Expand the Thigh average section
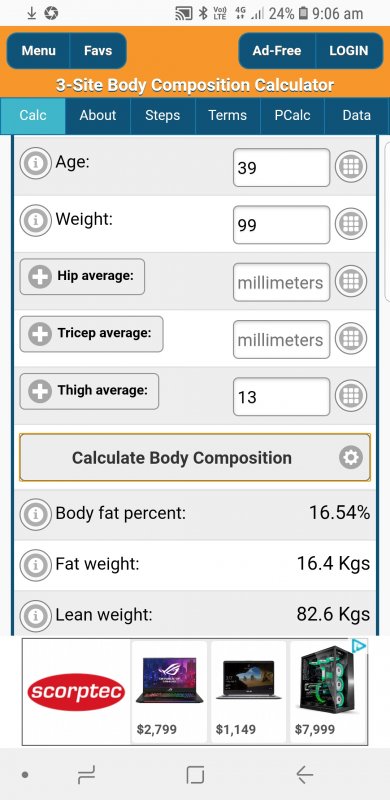This screenshot has width=390, height=800. pos(89,391)
